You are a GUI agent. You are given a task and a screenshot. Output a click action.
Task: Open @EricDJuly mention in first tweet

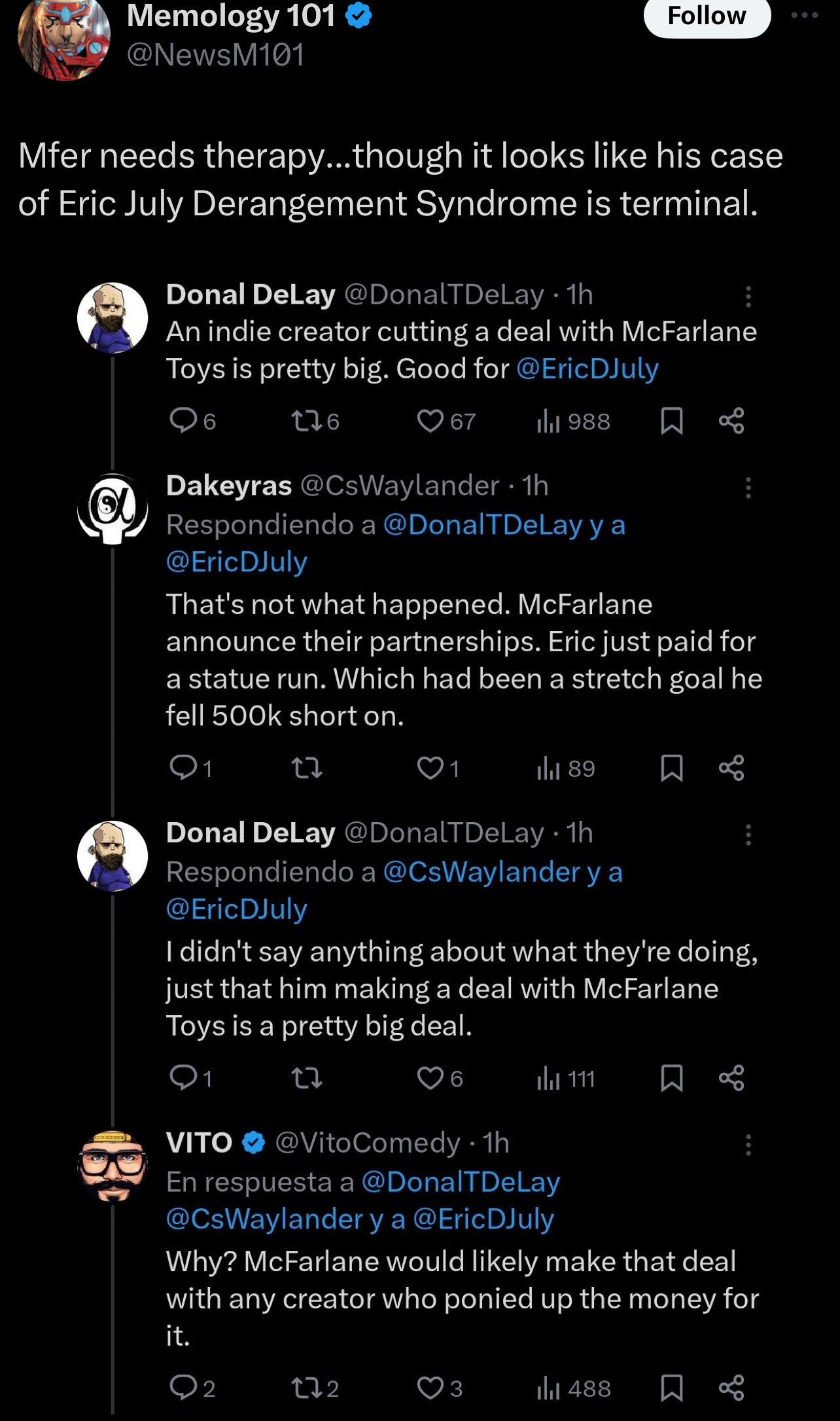587,369
